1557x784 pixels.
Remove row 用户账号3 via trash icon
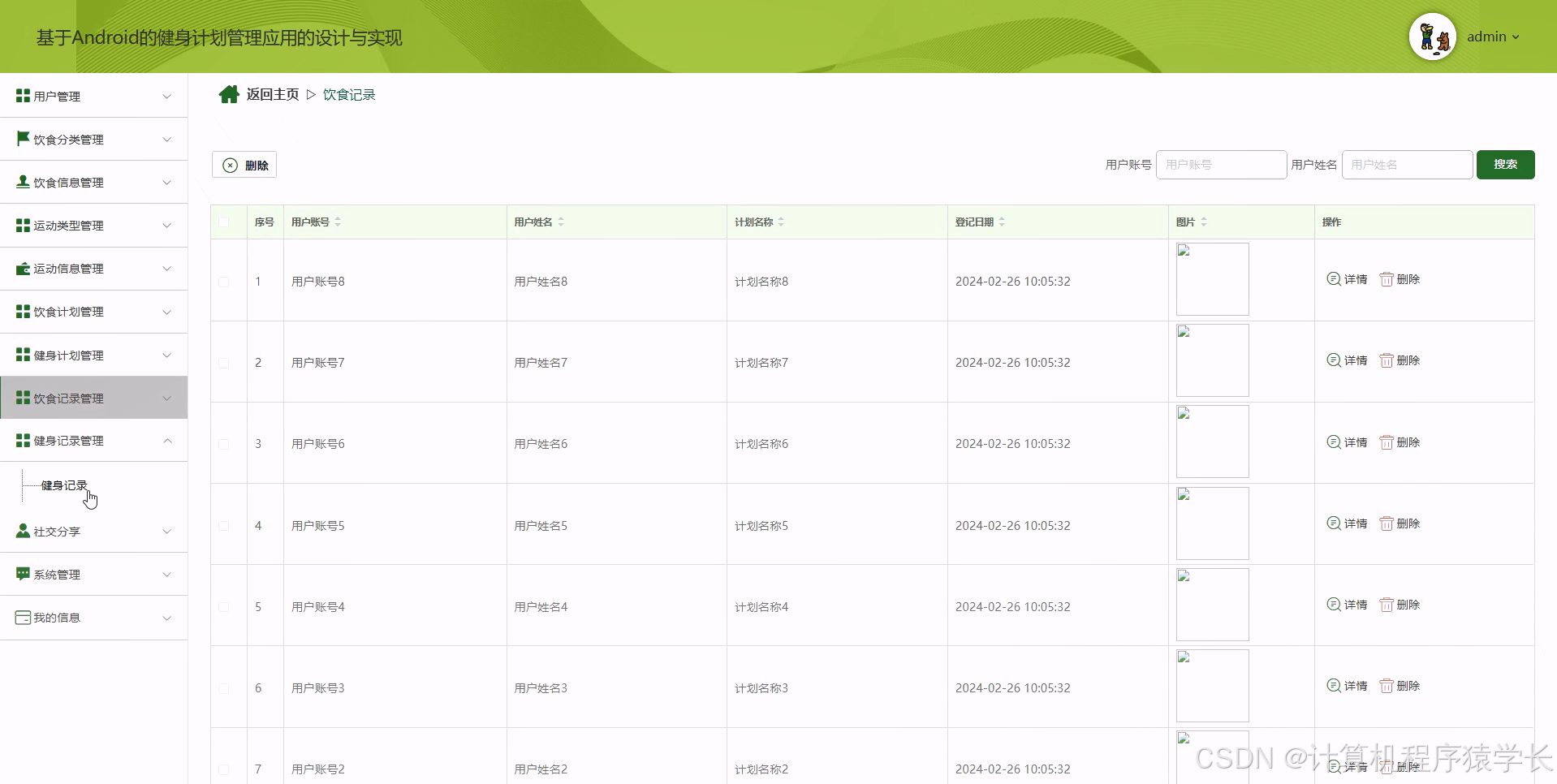(1400, 686)
